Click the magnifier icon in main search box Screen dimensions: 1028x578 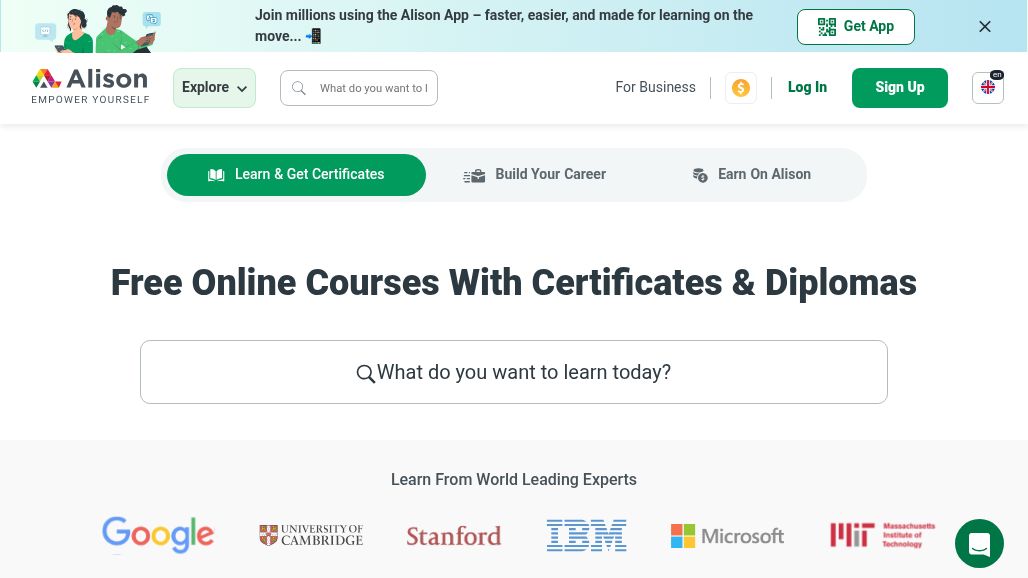[x=366, y=374]
